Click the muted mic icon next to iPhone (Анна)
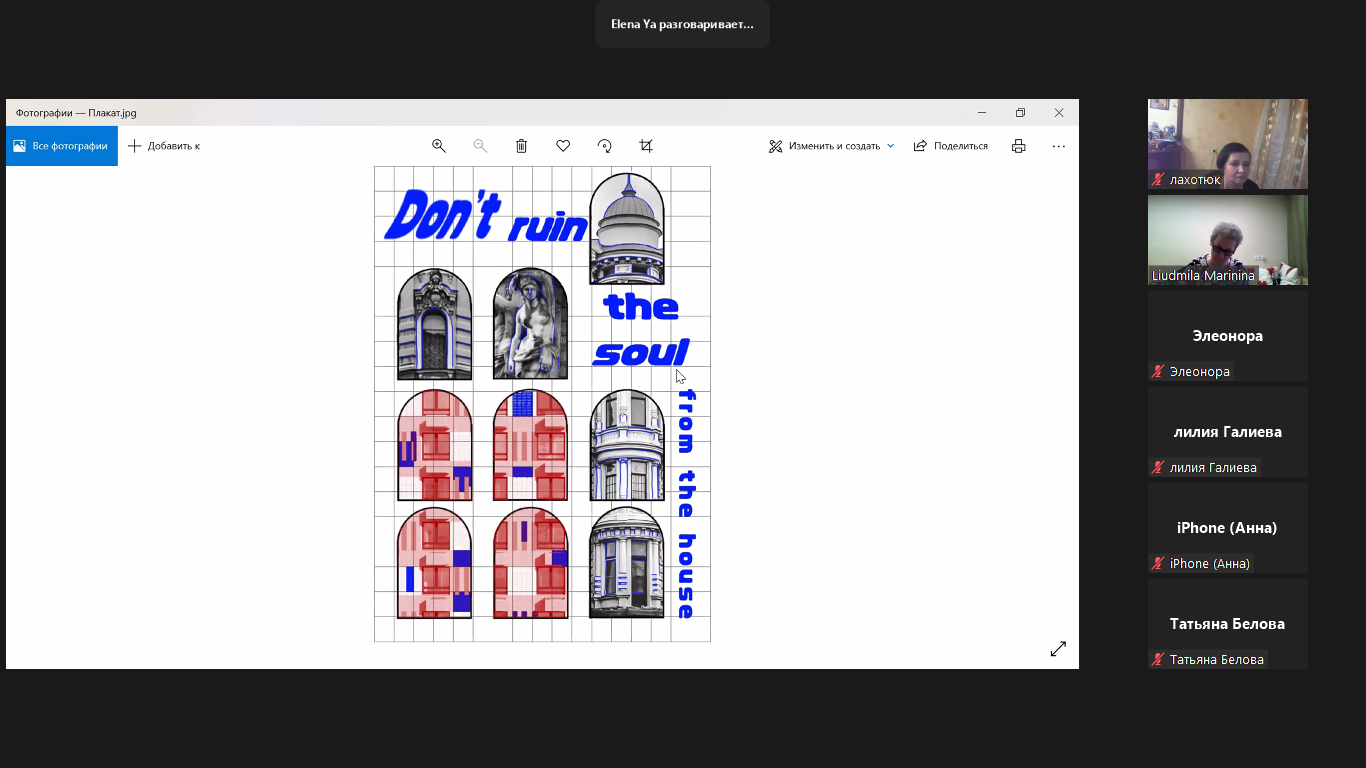 click(x=1158, y=563)
